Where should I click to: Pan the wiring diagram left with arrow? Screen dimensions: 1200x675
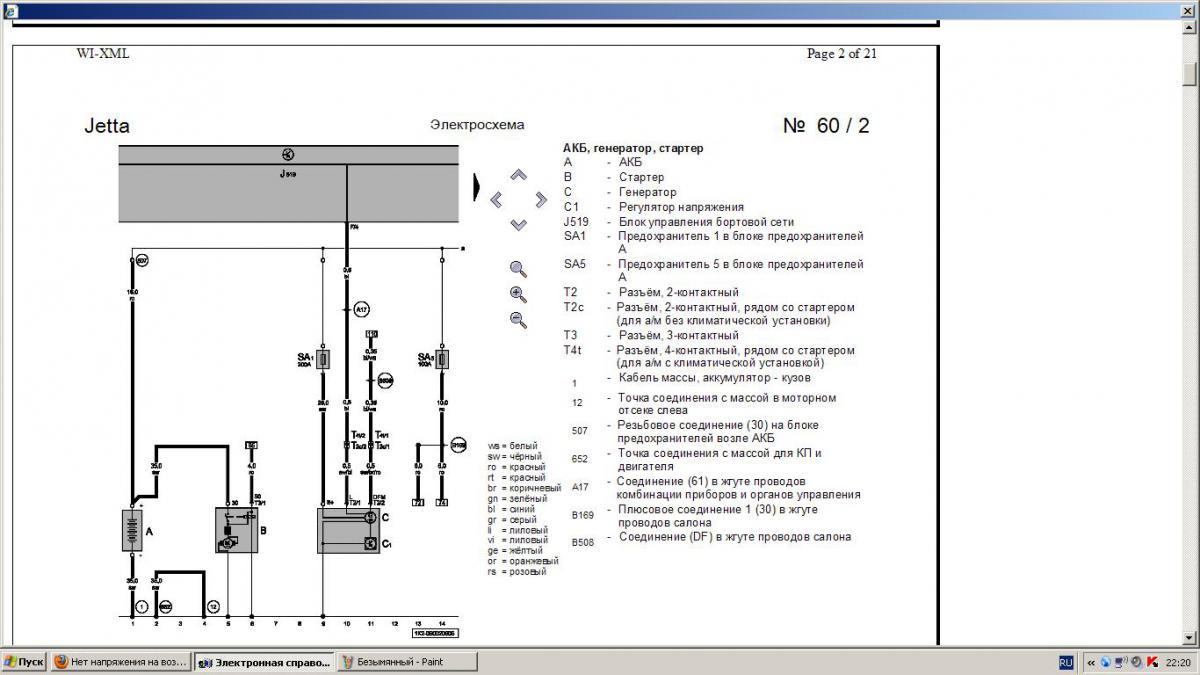[x=496, y=200]
